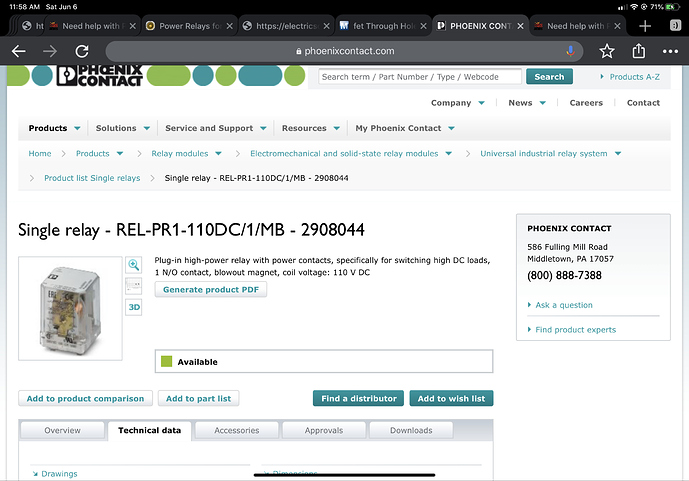Screen dimensions: 689x481
Task: Tap the browser share icon
Action: [x=638, y=51]
